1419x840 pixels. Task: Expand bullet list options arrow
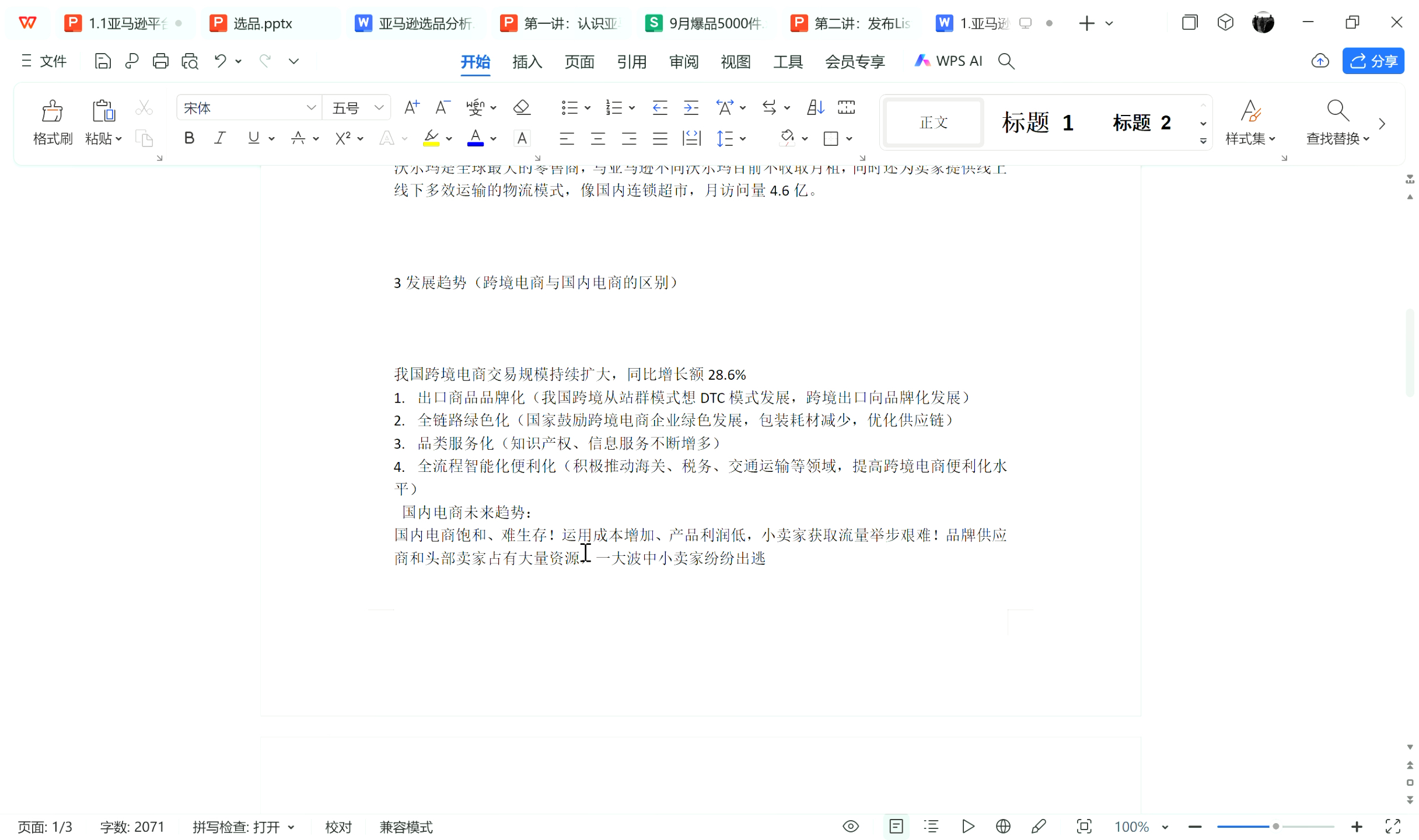pos(588,108)
